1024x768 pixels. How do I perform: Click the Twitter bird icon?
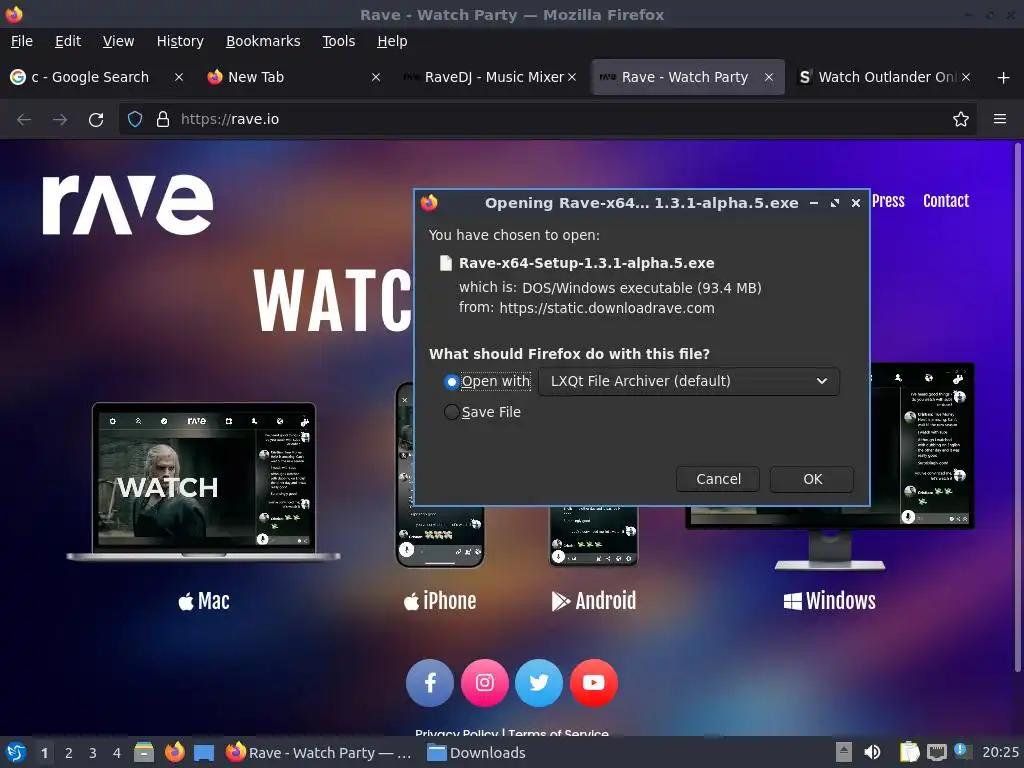click(539, 683)
